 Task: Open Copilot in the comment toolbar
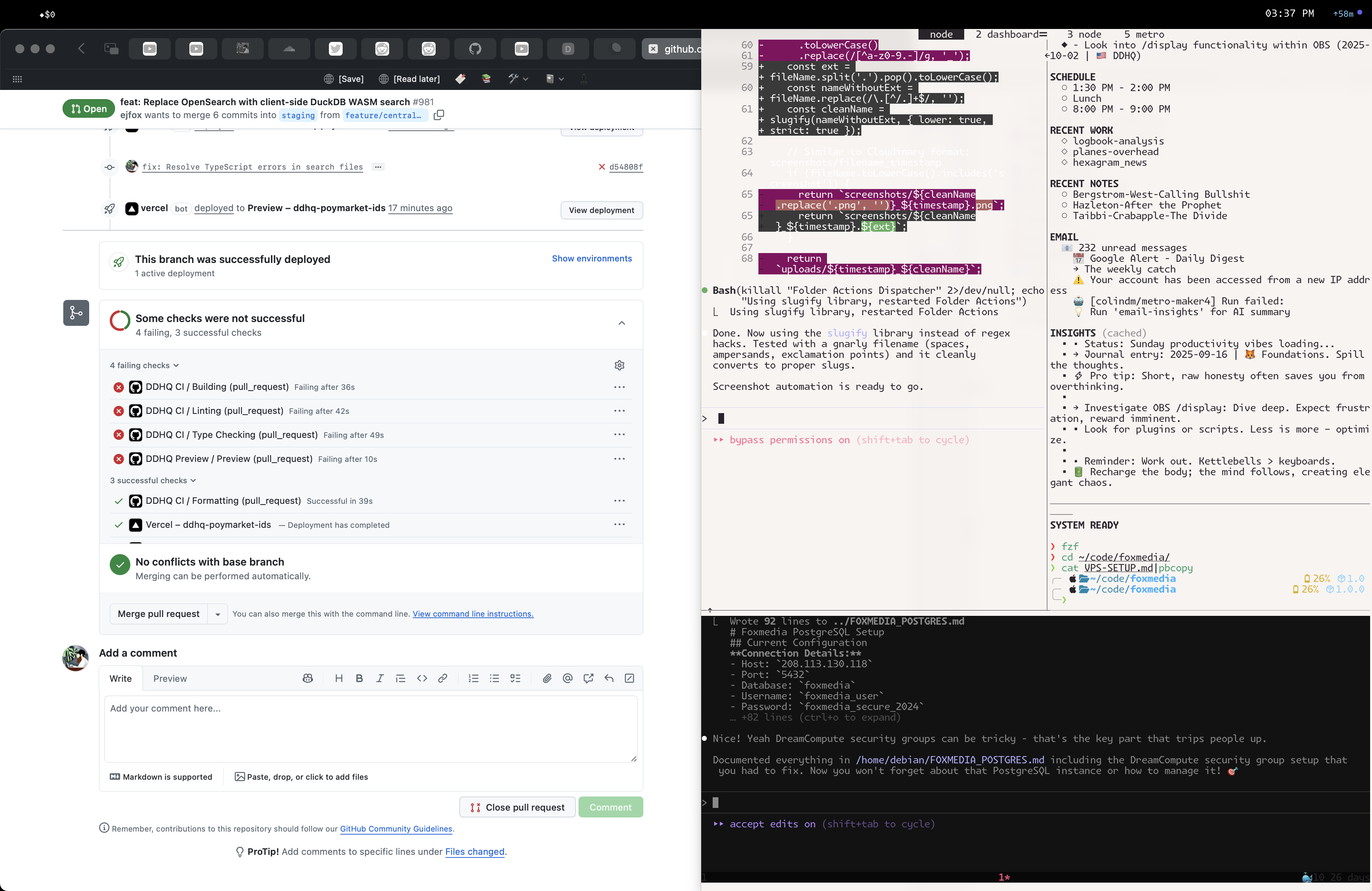click(307, 678)
